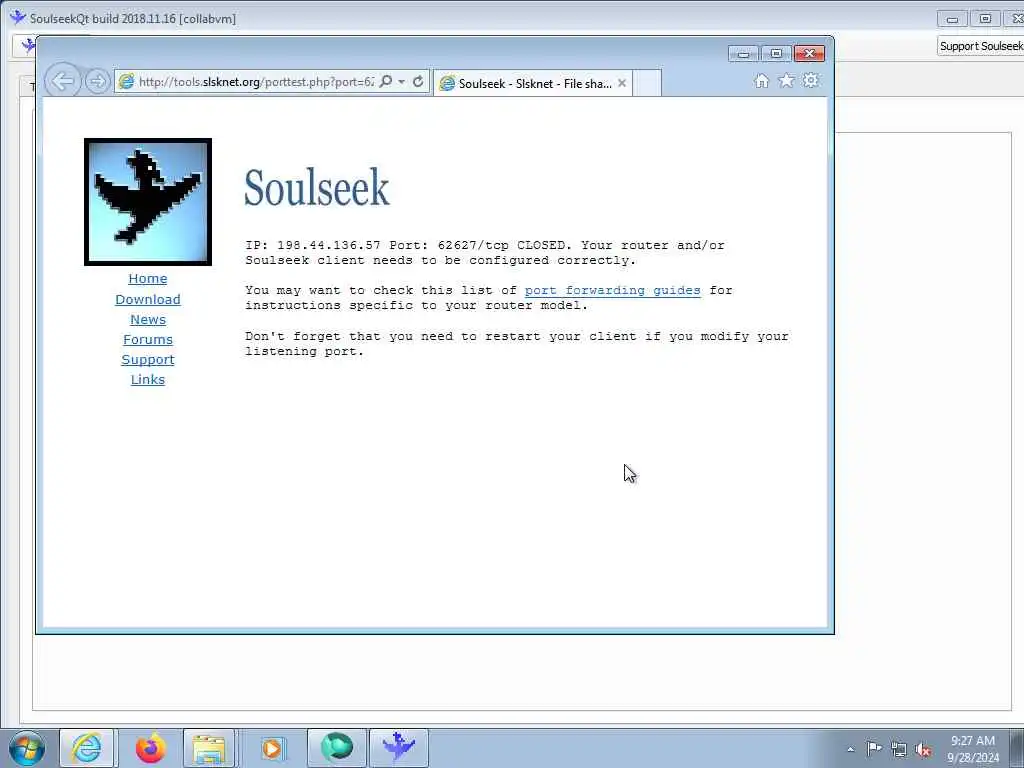Click Support Soulseek button in SoulseekQt window
Screen dimensions: 1024x768
(x=980, y=46)
